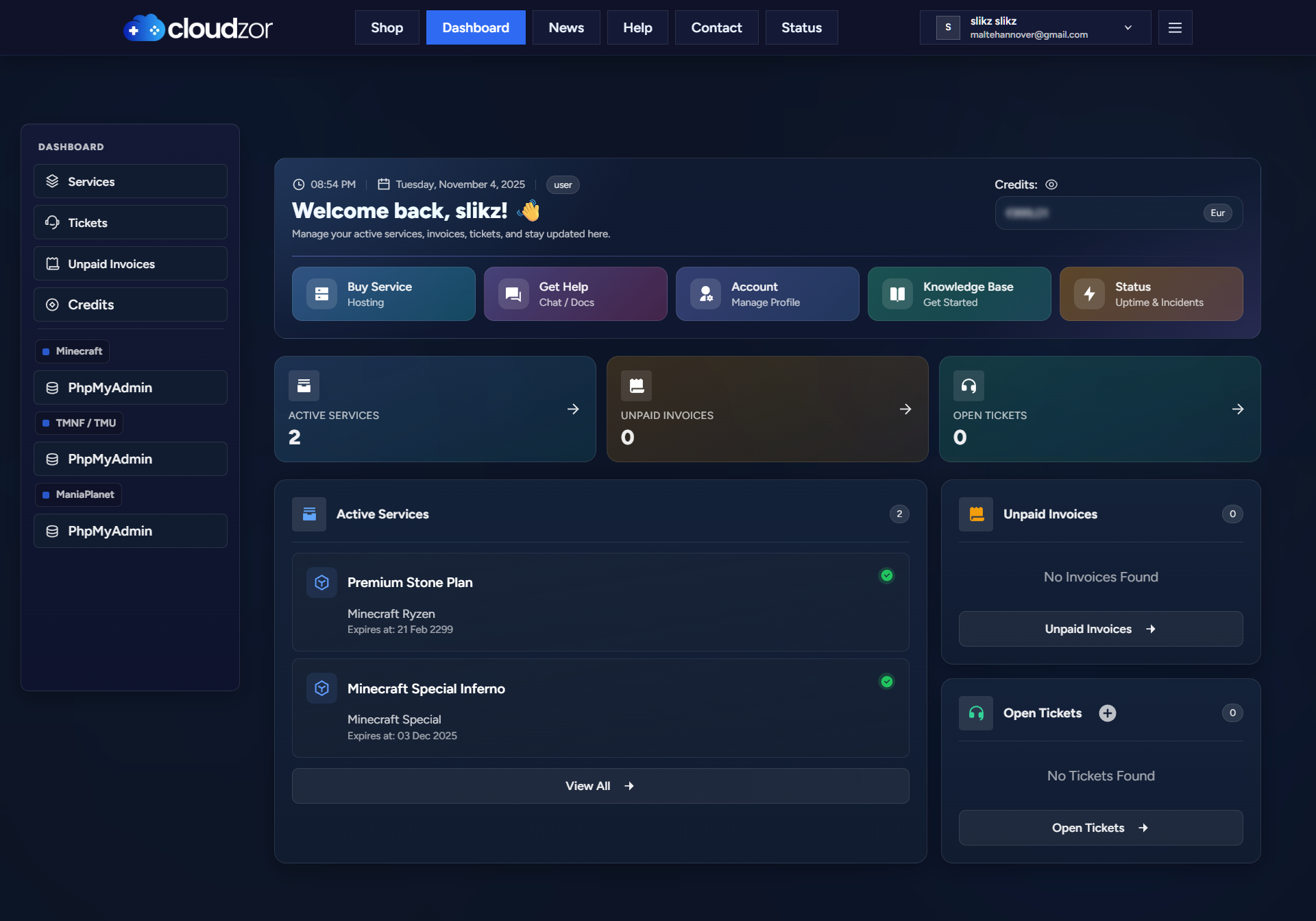The image size is (1316, 921).
Task: Click the Get Help chat icon
Action: [x=513, y=294]
